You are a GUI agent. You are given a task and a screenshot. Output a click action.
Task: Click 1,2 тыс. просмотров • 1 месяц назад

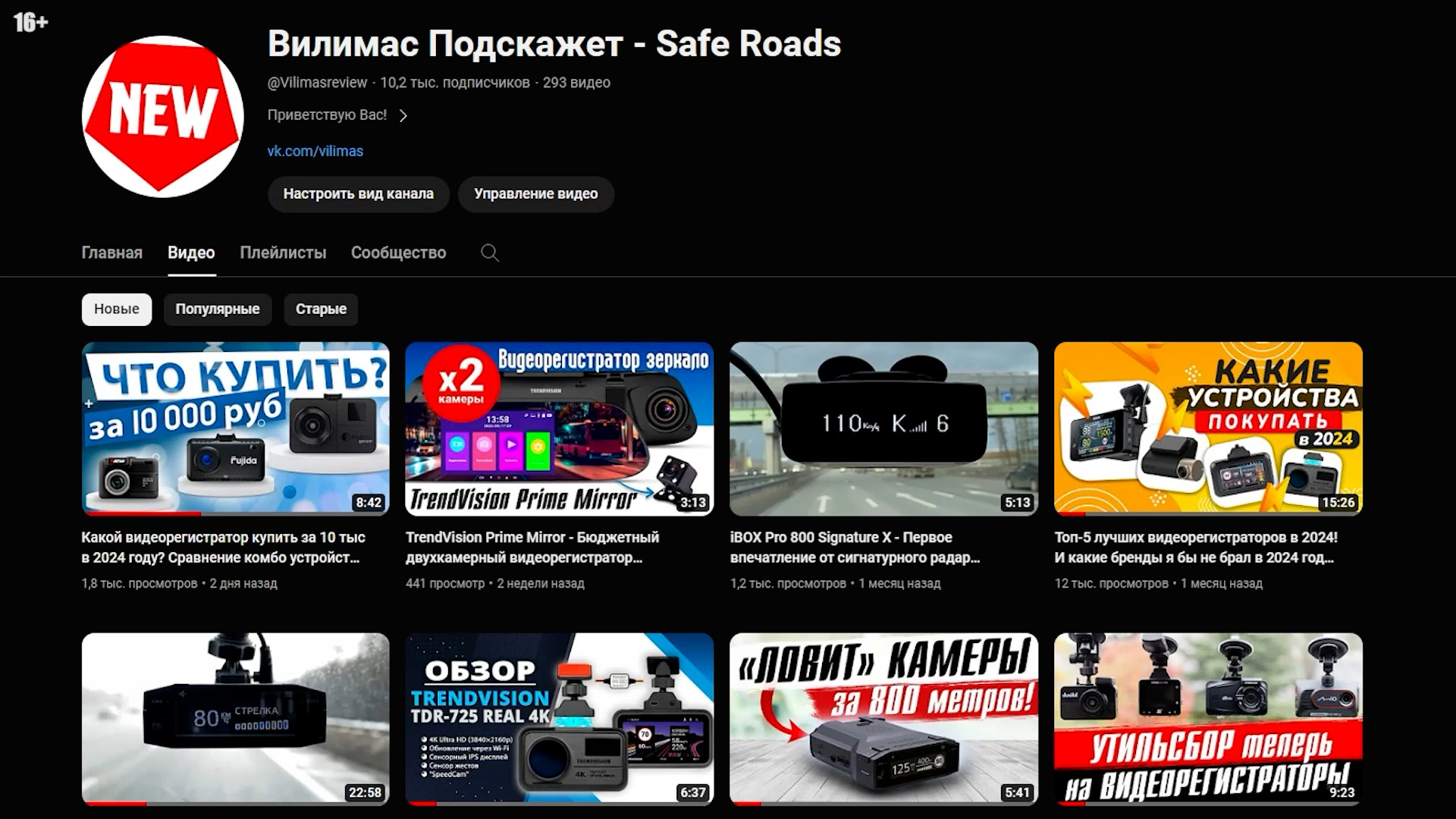click(x=836, y=583)
